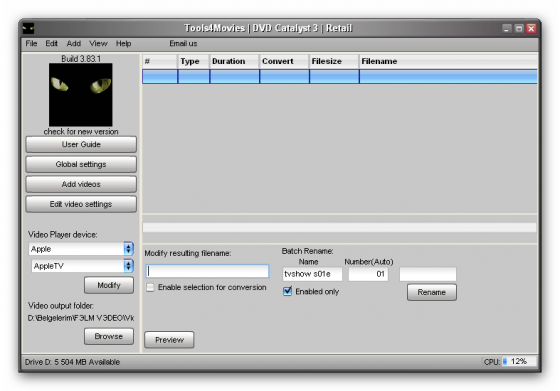Open Global settings
The height and width of the screenshot is (391, 560).
point(81,164)
